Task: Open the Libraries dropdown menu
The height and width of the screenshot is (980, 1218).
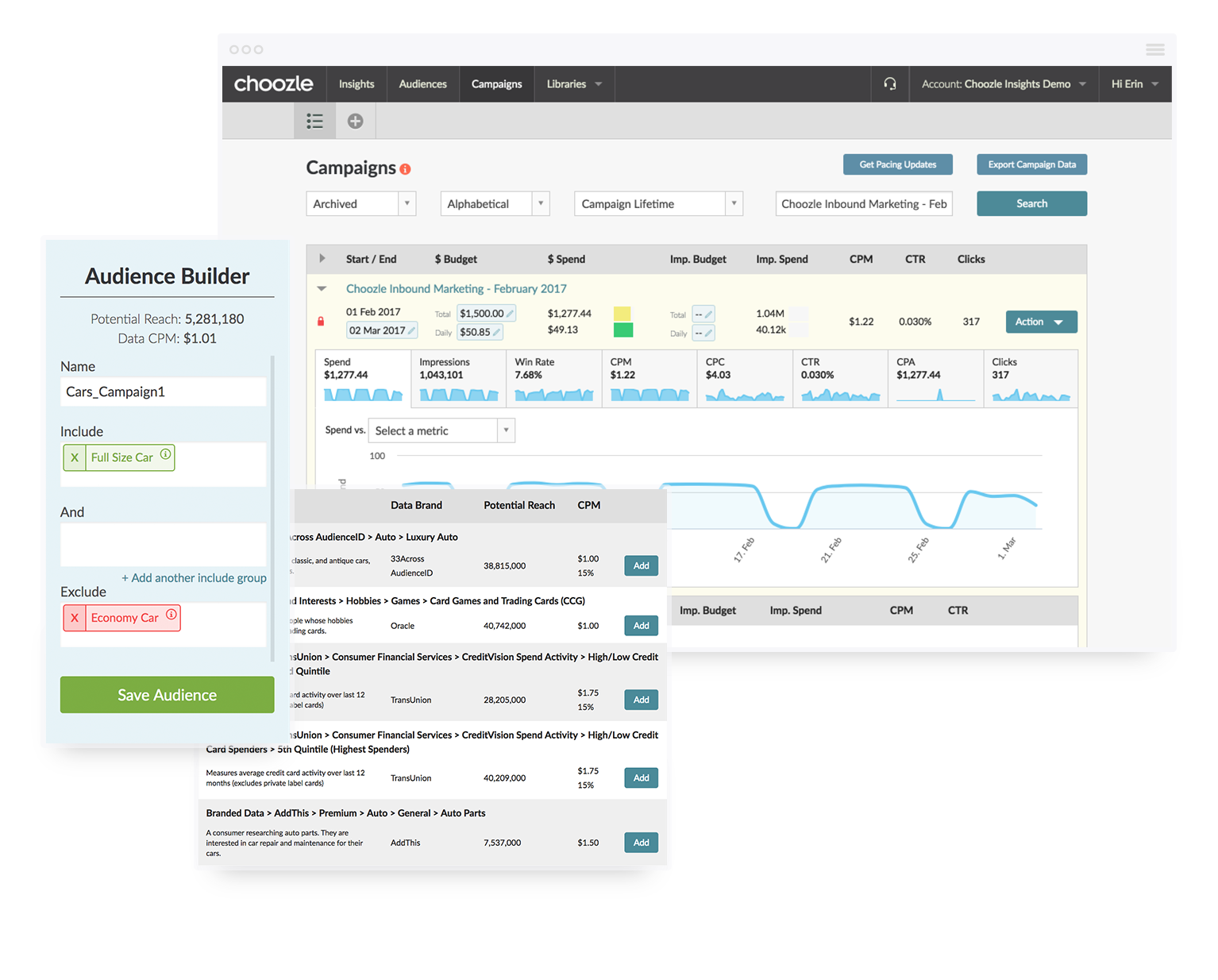Action: pyautogui.click(x=574, y=84)
